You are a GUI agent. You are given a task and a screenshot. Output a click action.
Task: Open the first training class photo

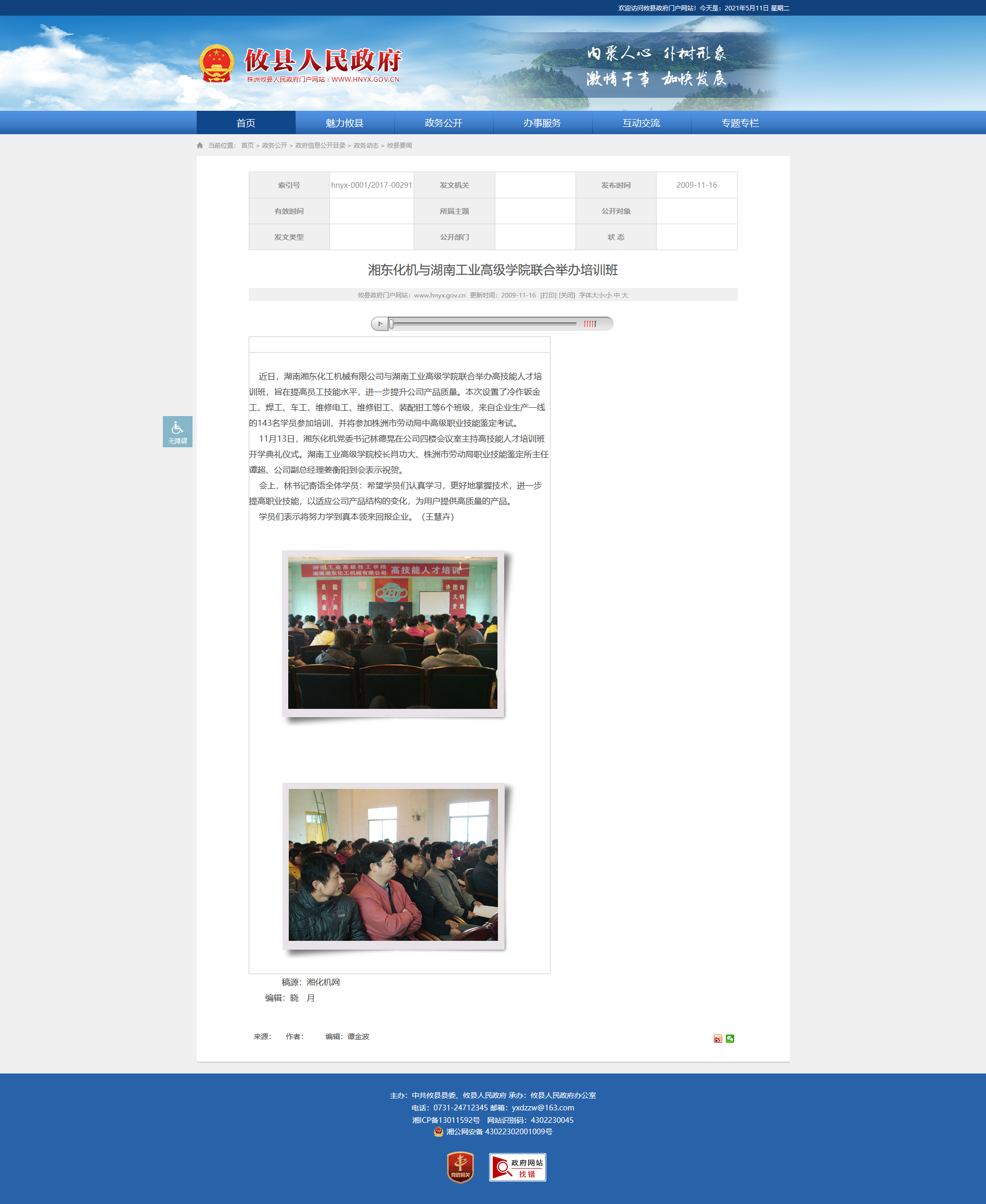click(392, 632)
